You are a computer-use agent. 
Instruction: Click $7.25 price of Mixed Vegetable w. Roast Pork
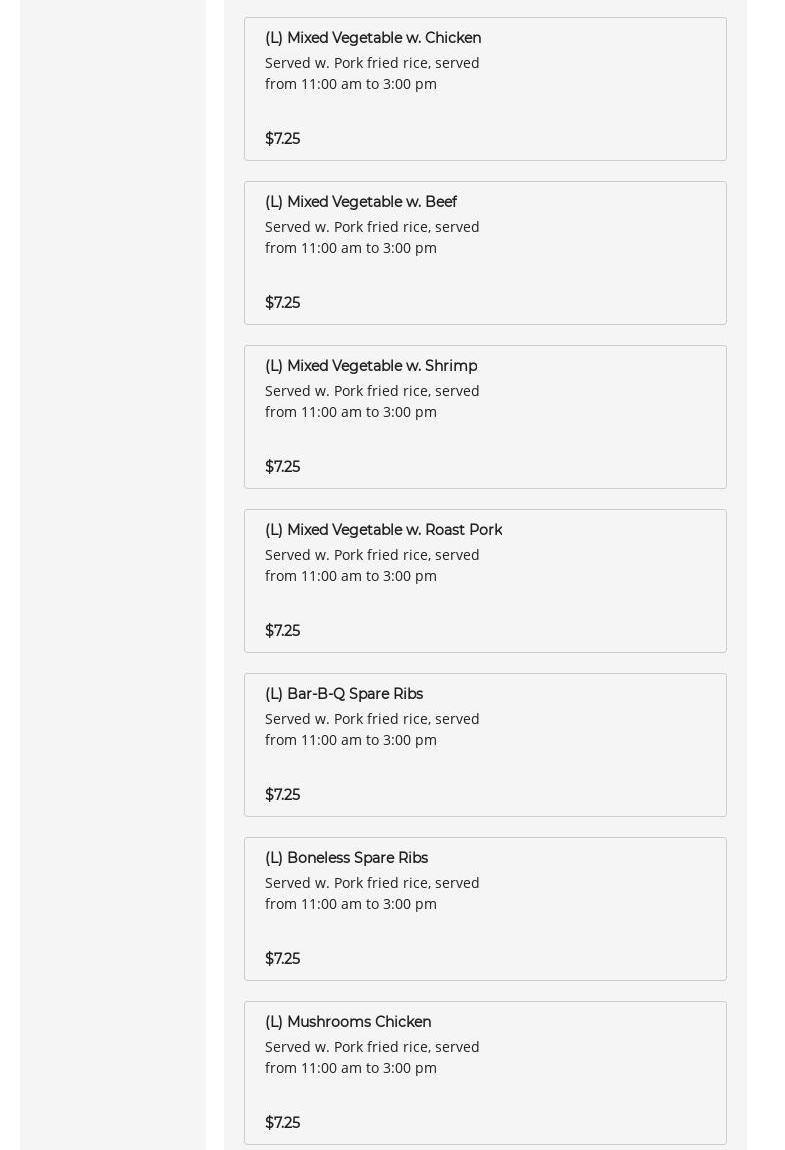282,631
